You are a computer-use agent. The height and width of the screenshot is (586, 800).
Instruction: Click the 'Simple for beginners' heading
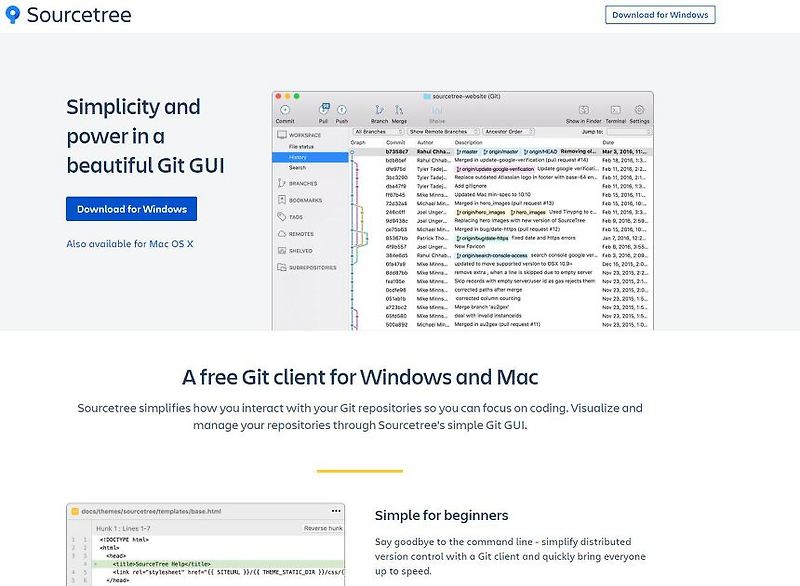tap(441, 515)
